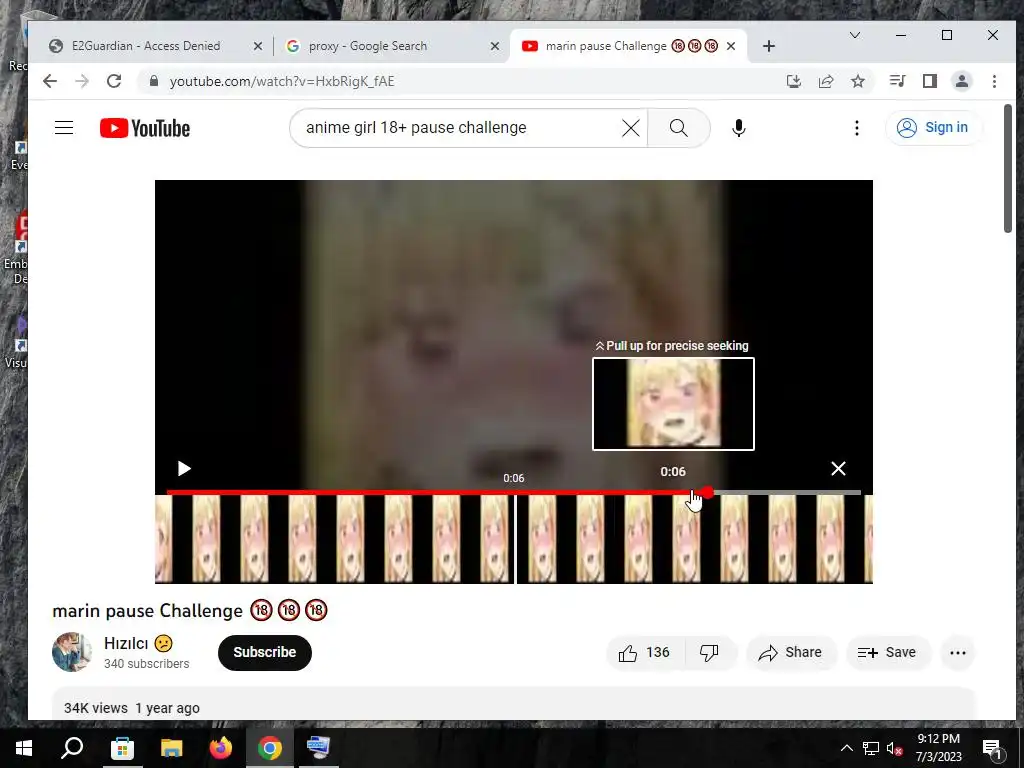
Task: Open the Chrome profile avatar
Action: [x=962, y=81]
